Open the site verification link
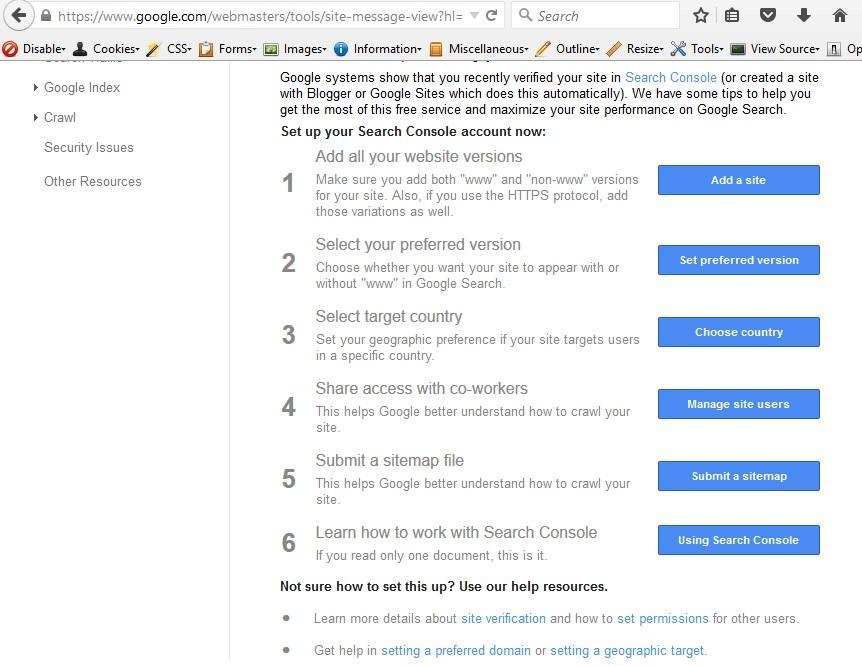Screen dimensions: 862x666 [503, 619]
